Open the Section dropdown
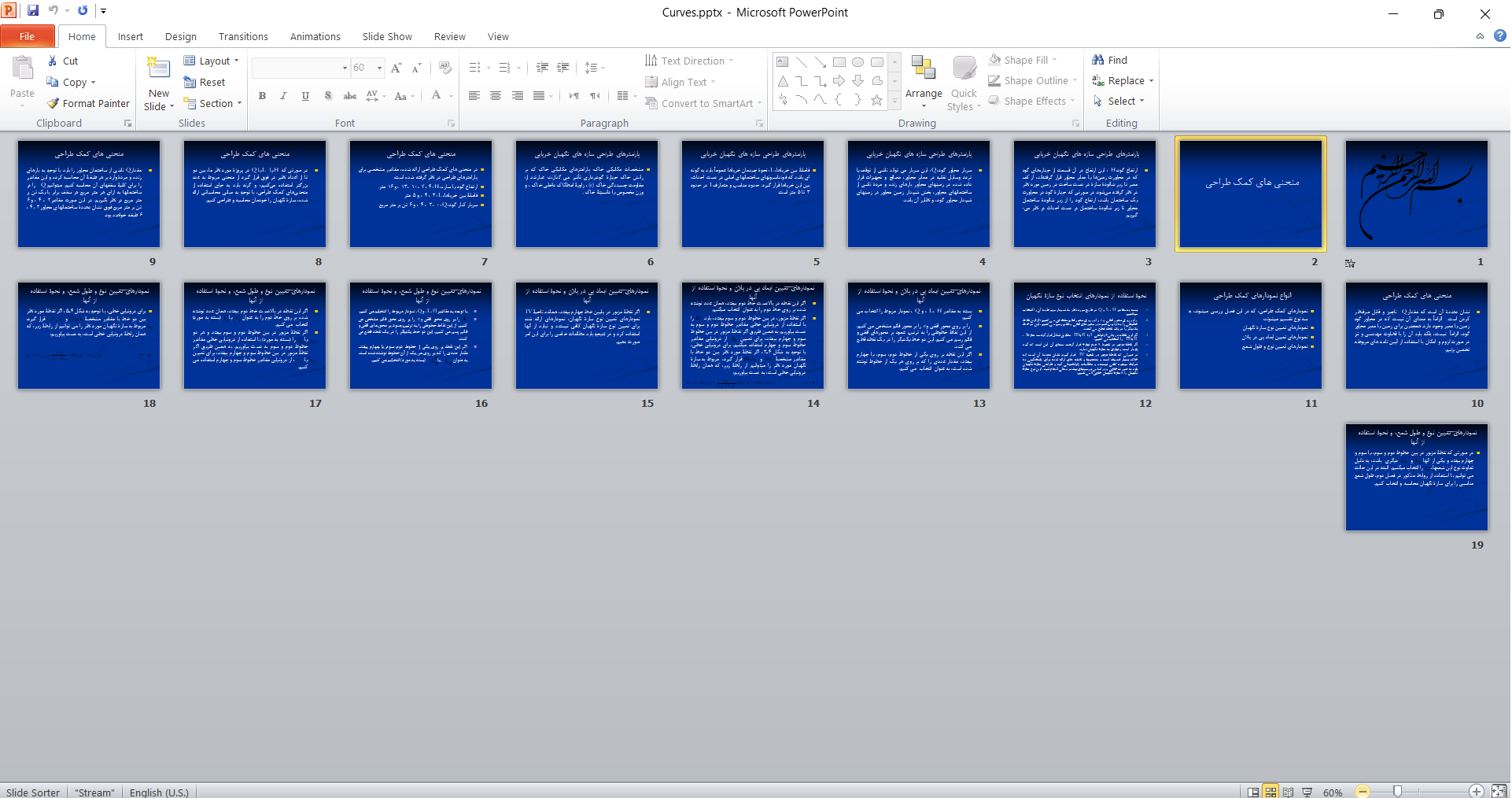Image resolution: width=1512 pixels, height=798 pixels. click(x=212, y=103)
